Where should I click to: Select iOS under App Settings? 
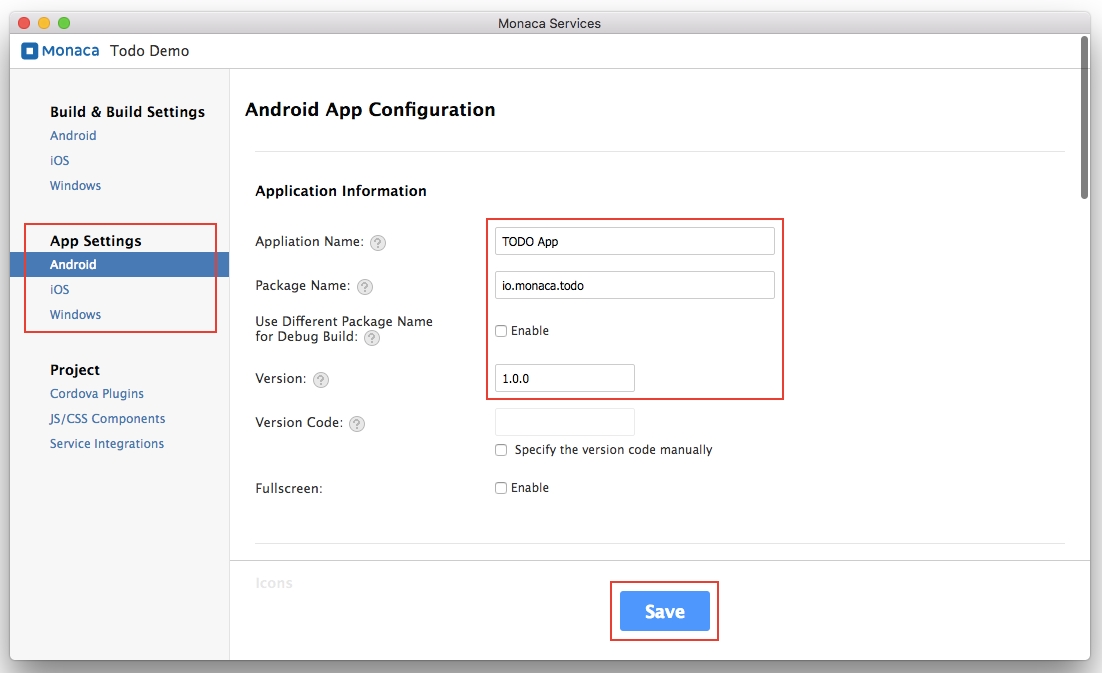click(x=60, y=289)
